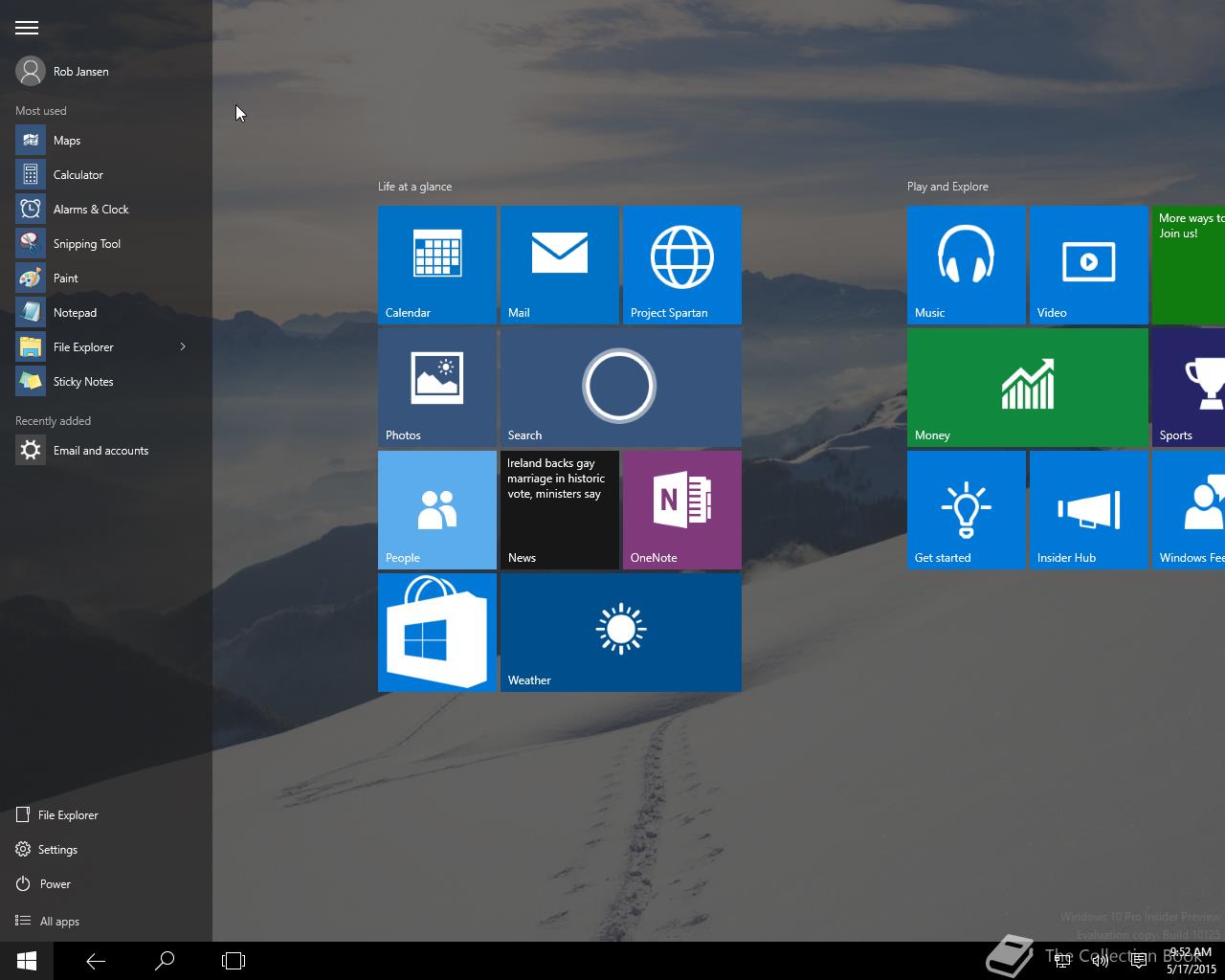
Task: Open the Calendar tile
Action: [x=437, y=265]
